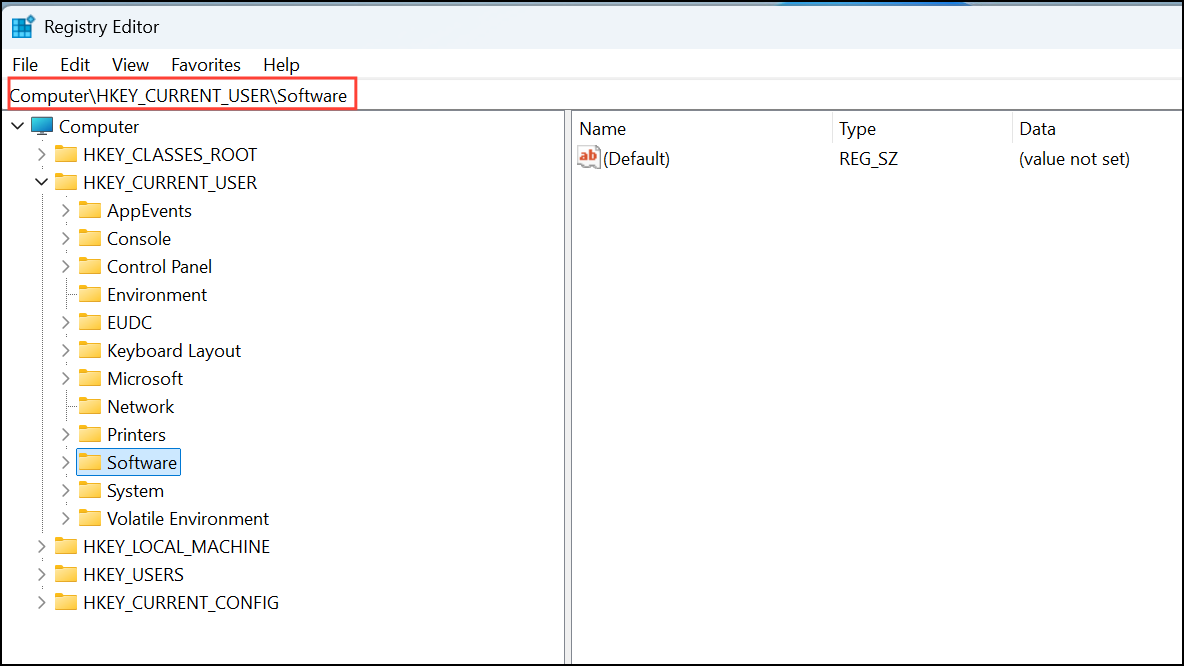The width and height of the screenshot is (1184, 666).
Task: Expand the HKEY_CURRENT_CONFIG hive
Action: click(42, 603)
